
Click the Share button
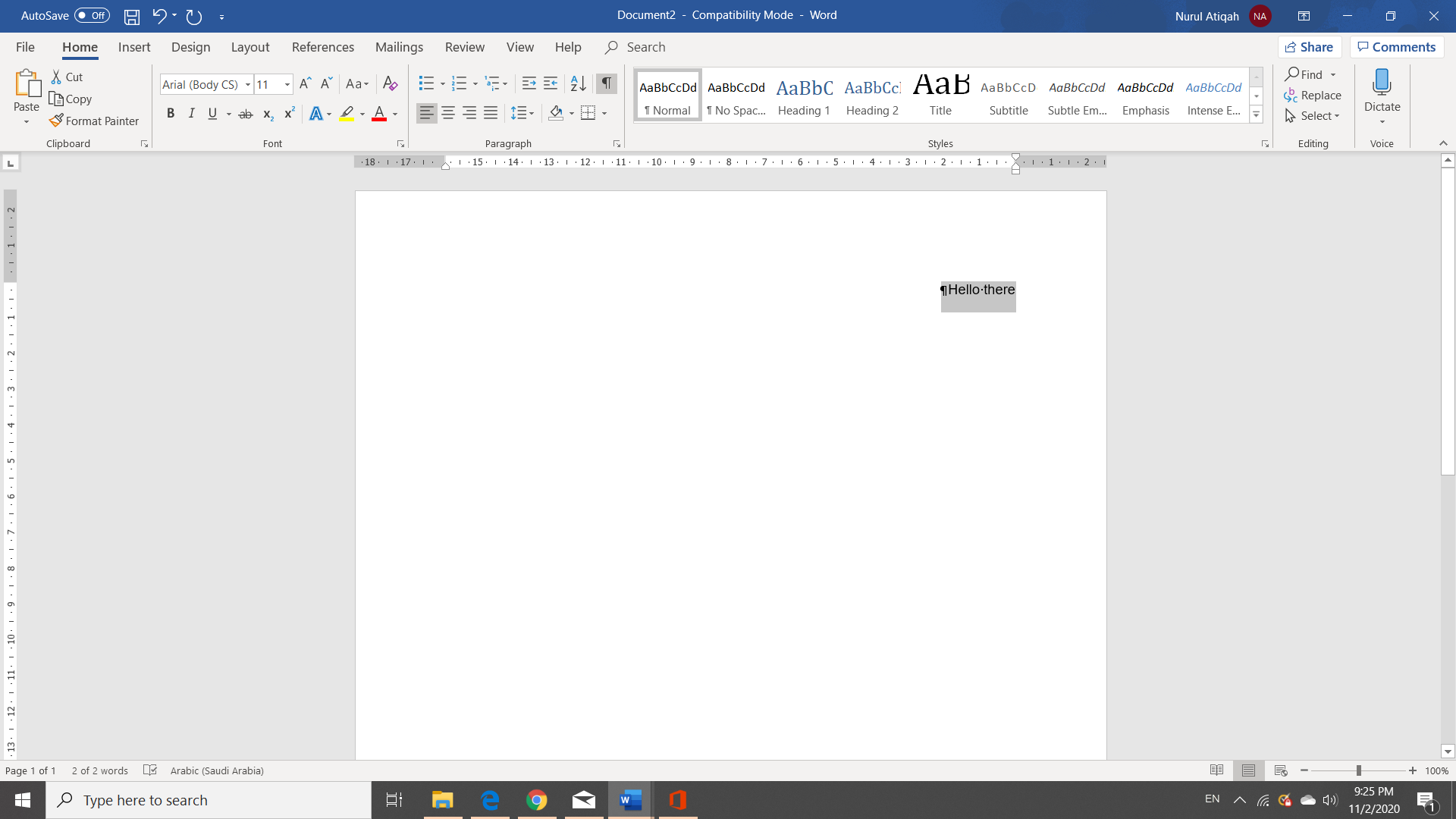[1310, 47]
